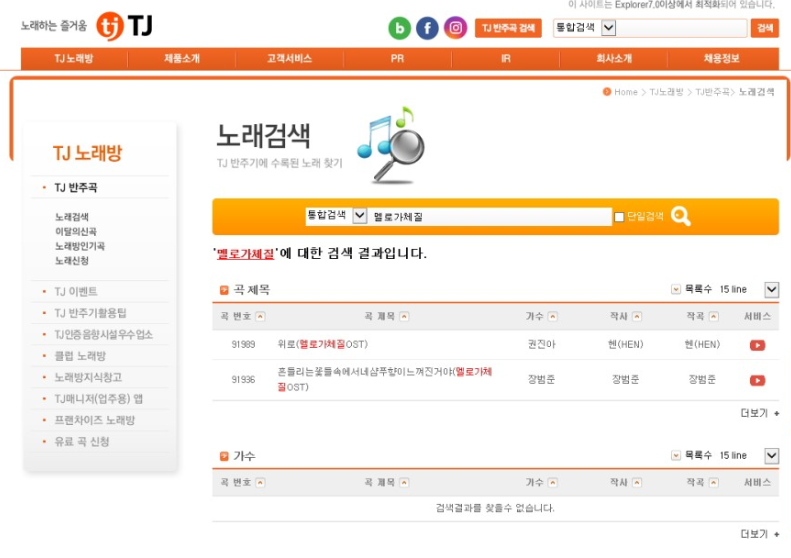The image size is (791, 558).
Task: Select sidebar TJ 반주곡 item
Action: click(x=76, y=188)
